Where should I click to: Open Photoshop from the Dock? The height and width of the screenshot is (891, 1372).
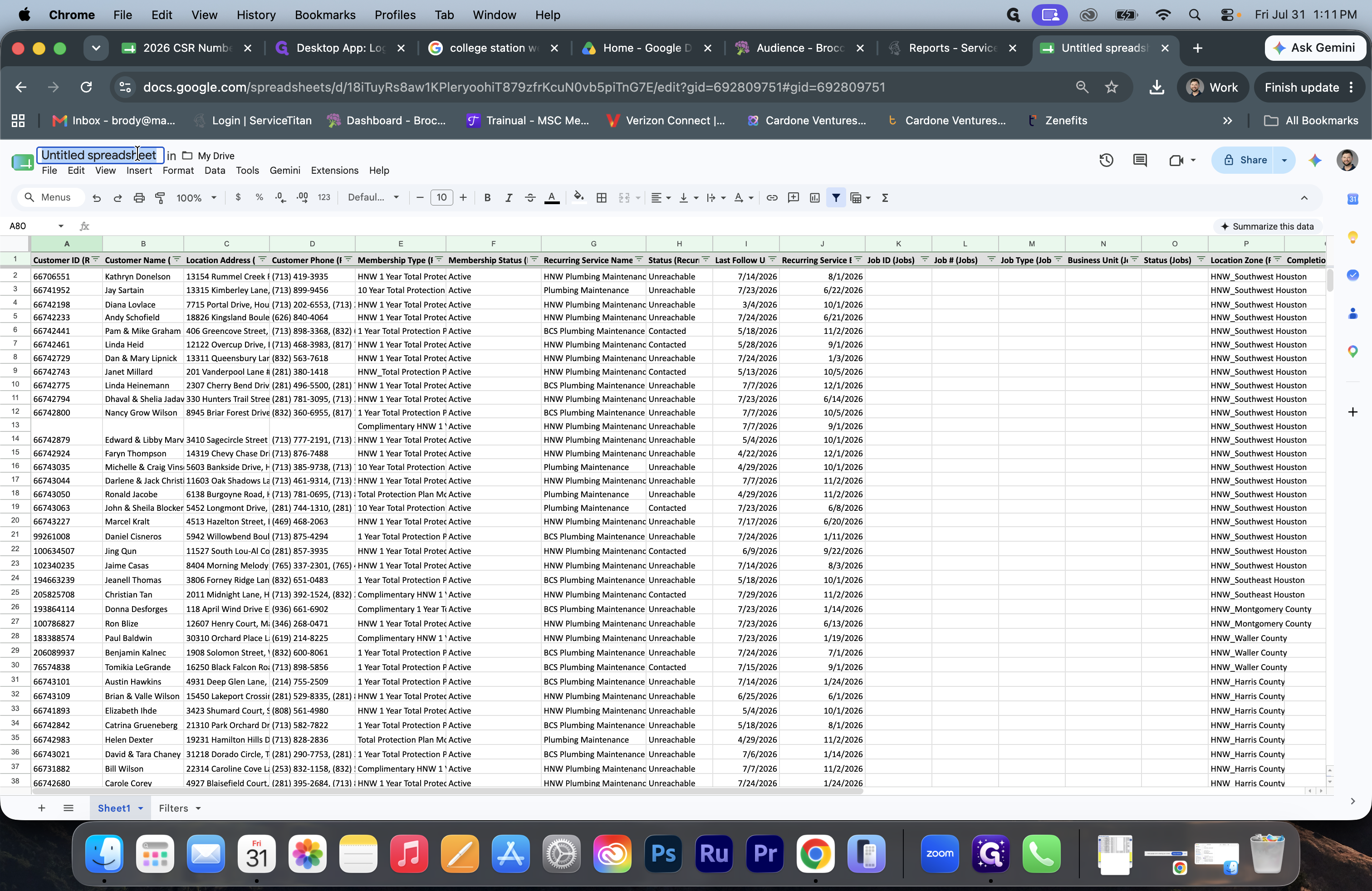coord(663,853)
